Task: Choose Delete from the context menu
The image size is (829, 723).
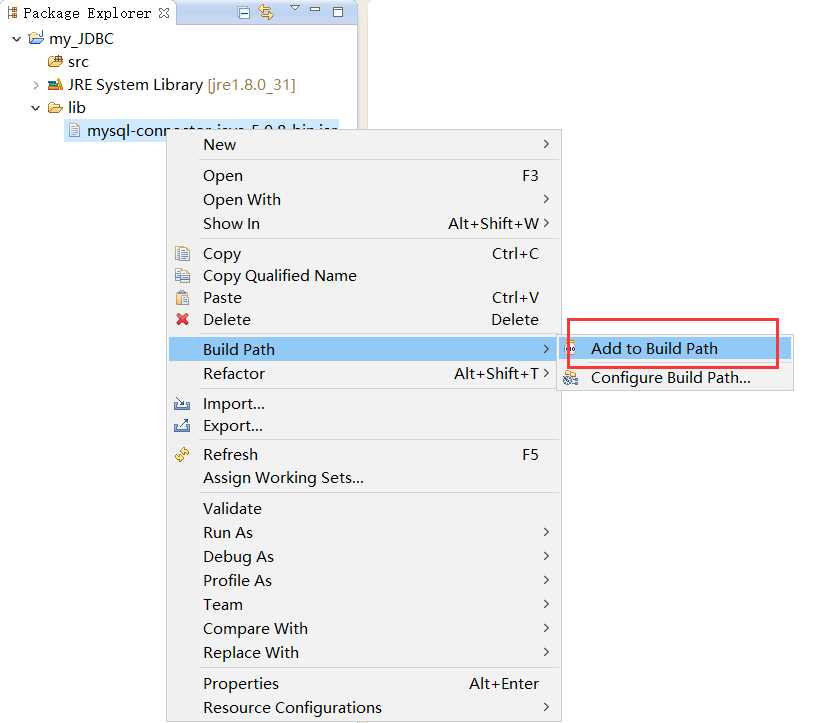Action: pyautogui.click(x=364, y=320)
